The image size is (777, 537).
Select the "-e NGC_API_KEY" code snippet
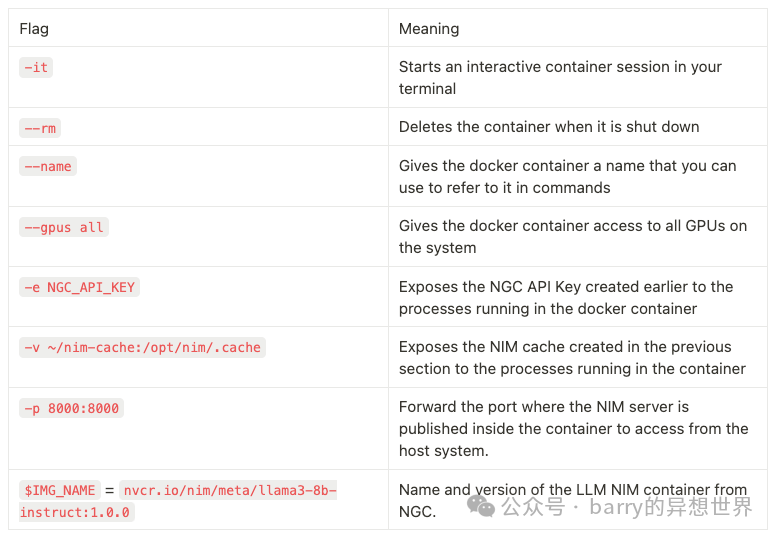pyautogui.click(x=79, y=287)
